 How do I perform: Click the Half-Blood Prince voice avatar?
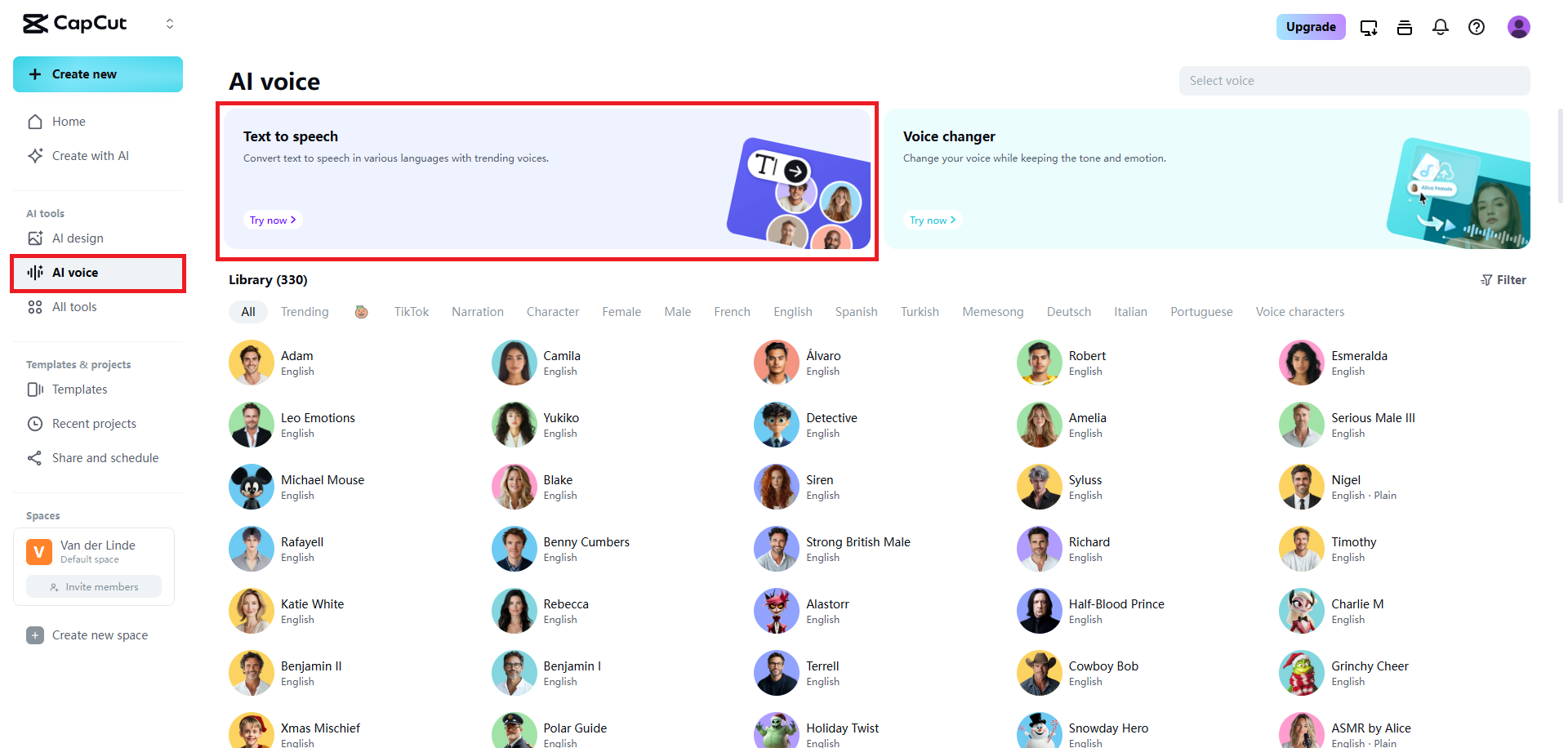(1040, 611)
